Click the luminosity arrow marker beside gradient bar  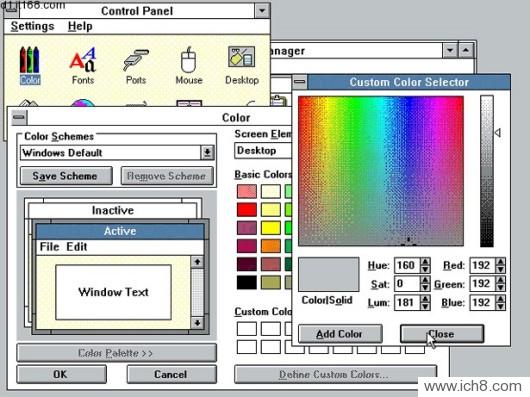(x=498, y=132)
